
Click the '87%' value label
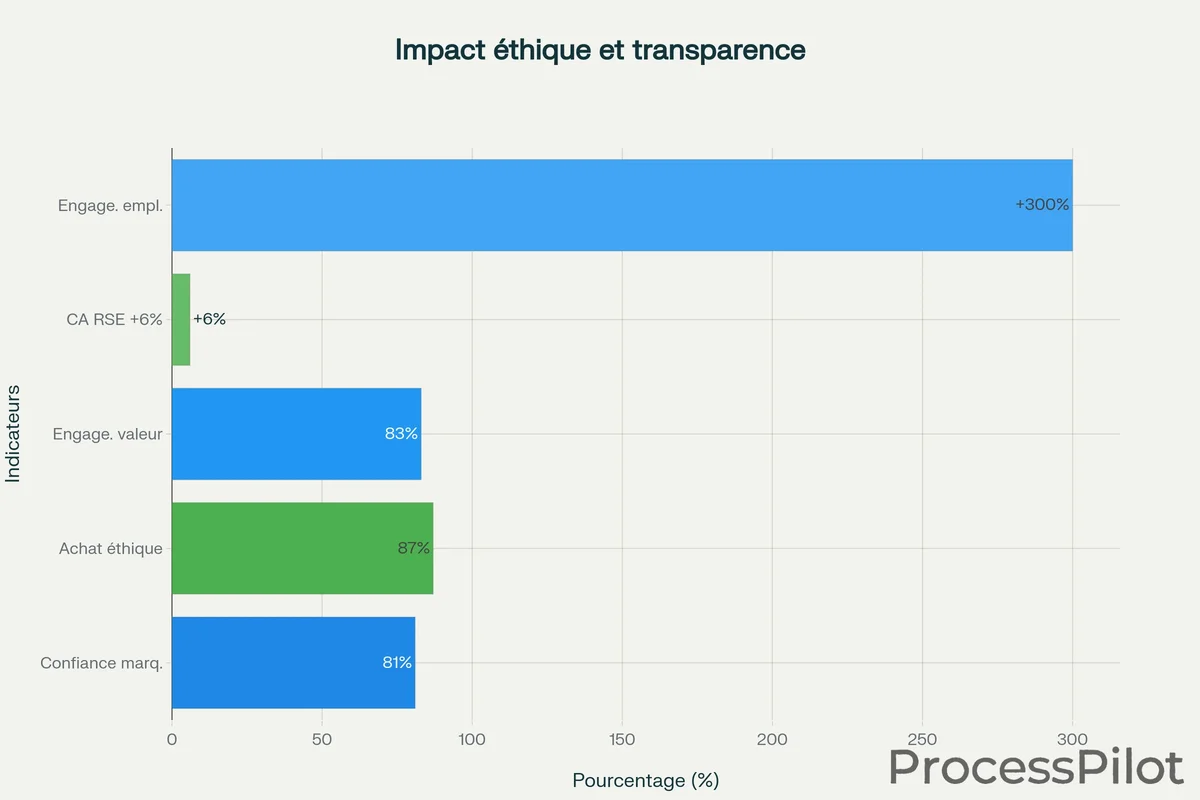coord(413,548)
